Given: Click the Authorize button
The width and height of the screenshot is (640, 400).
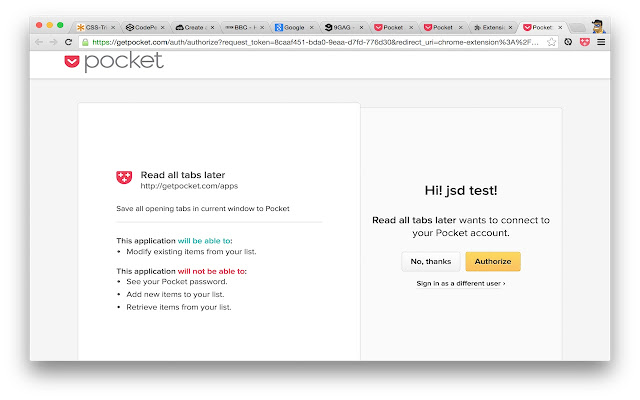Looking at the screenshot, I should [493, 262].
